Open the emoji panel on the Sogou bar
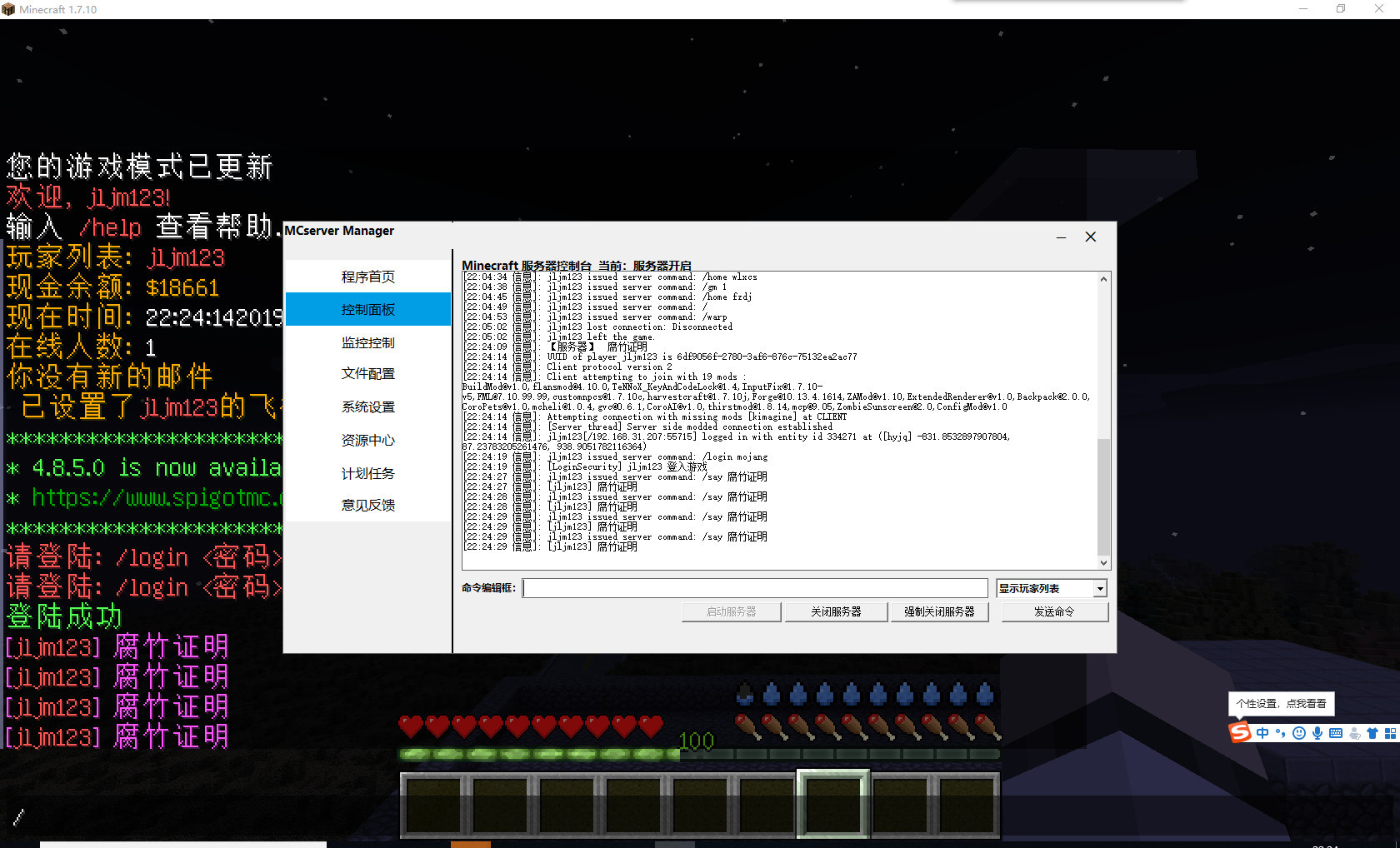1400x848 pixels. (x=1299, y=733)
